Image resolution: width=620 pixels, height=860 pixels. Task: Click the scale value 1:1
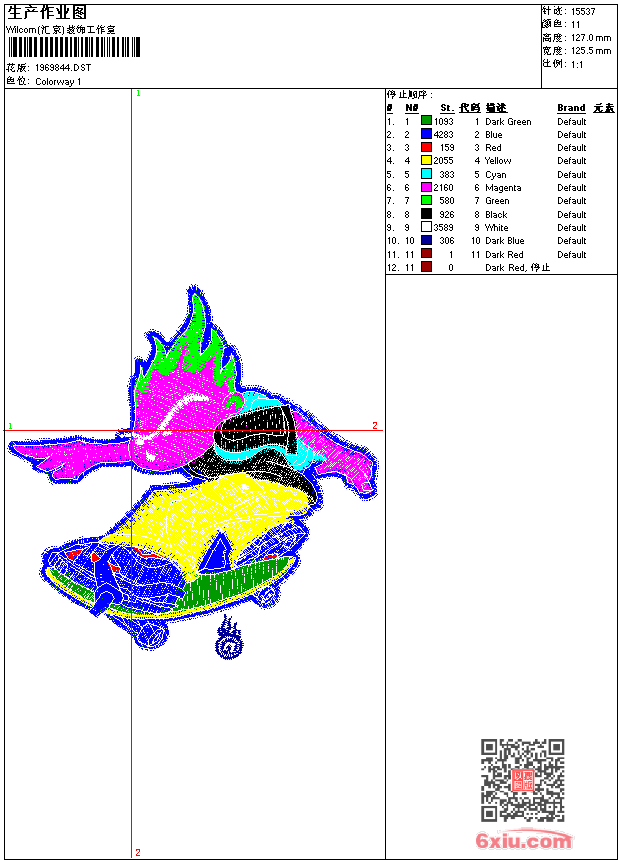(577, 65)
